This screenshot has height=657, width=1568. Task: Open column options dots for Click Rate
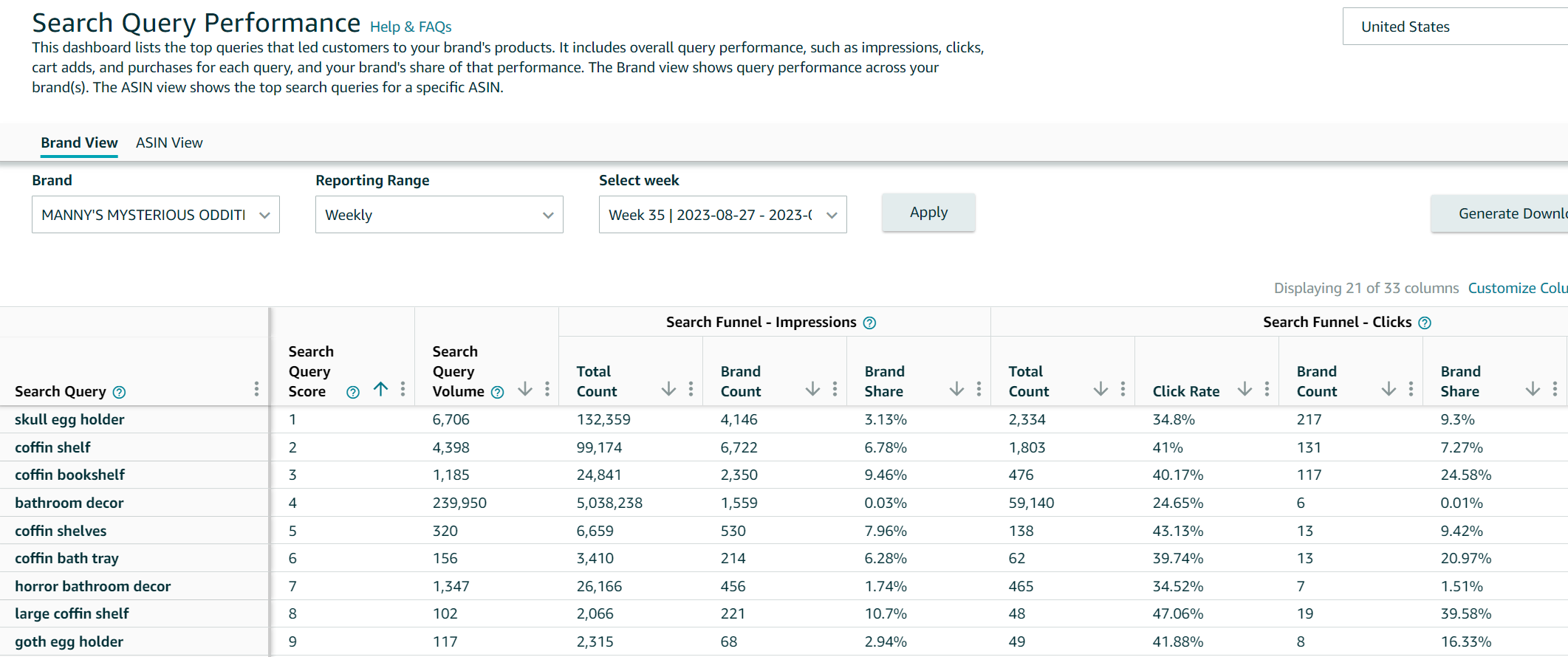click(x=1267, y=389)
